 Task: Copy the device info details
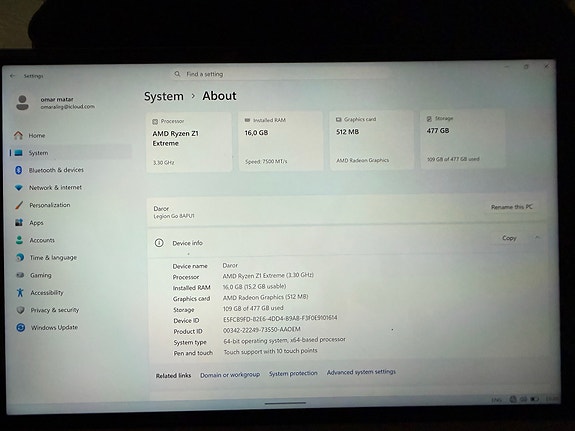[x=509, y=238]
